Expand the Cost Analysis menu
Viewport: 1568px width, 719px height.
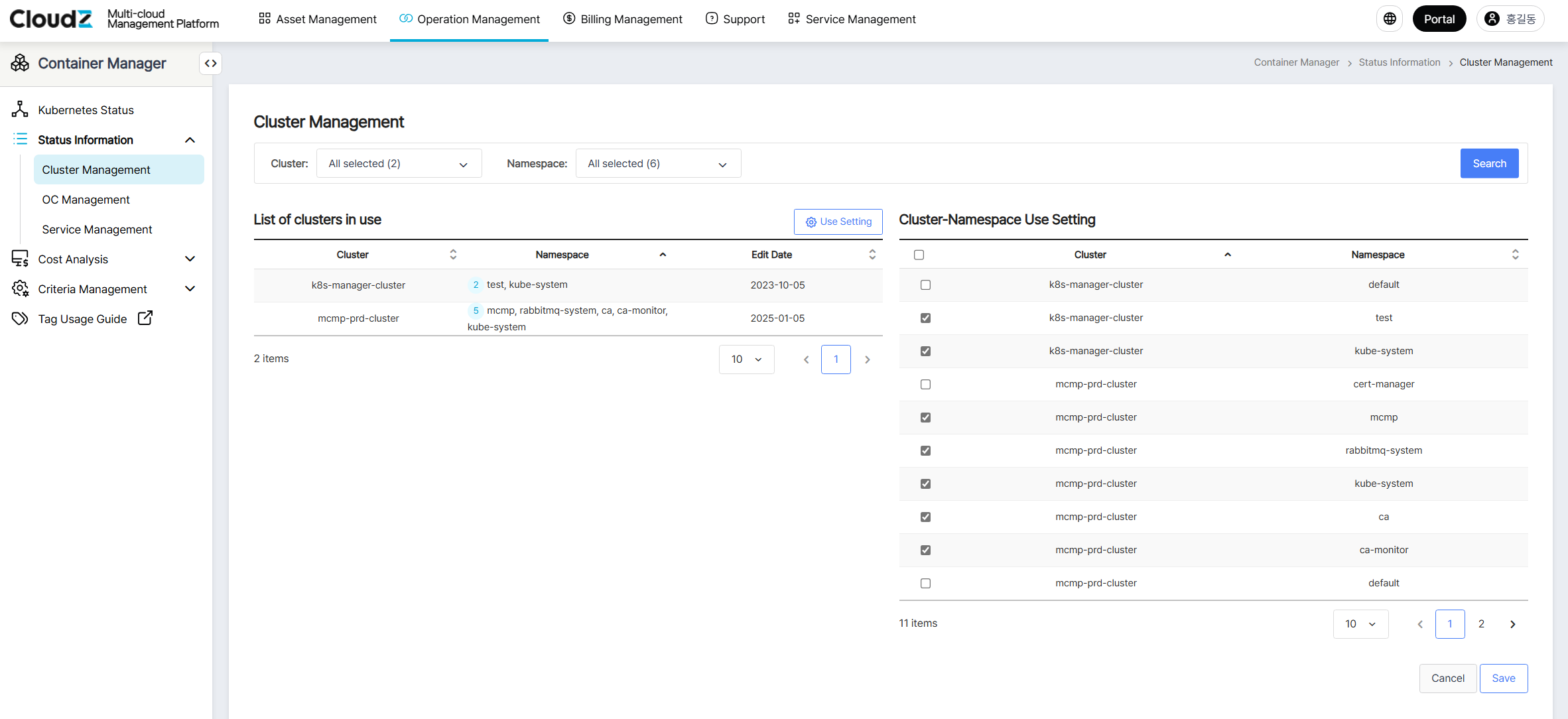[190, 259]
